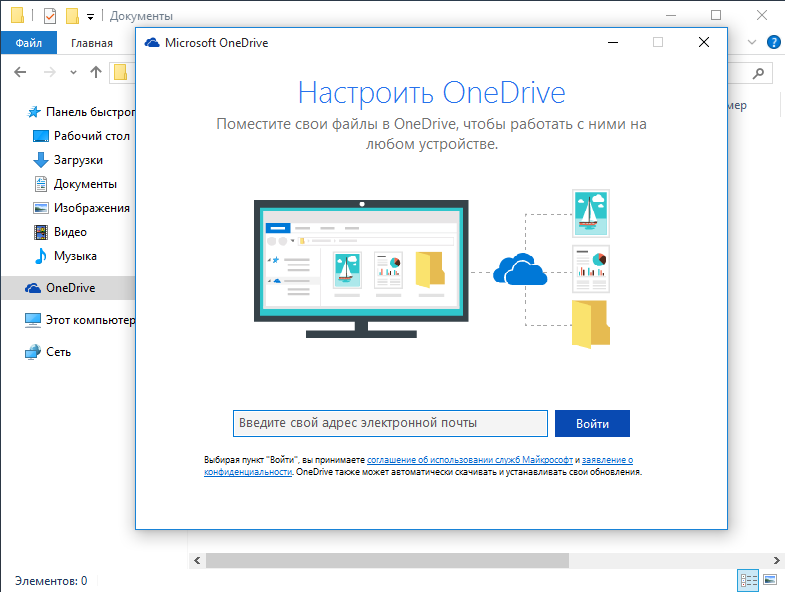Click the music note icon

coord(41,256)
